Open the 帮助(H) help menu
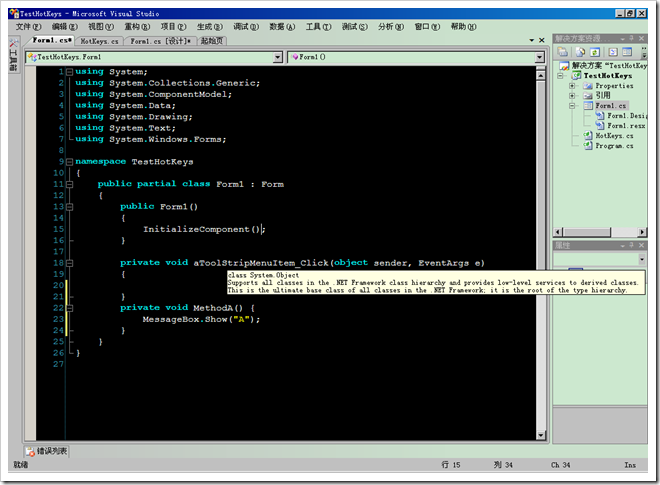The width and height of the screenshot is (660, 485). 463,27
